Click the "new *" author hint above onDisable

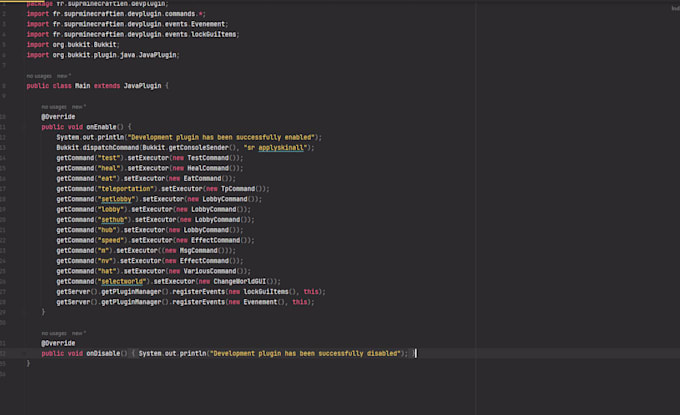(78, 332)
